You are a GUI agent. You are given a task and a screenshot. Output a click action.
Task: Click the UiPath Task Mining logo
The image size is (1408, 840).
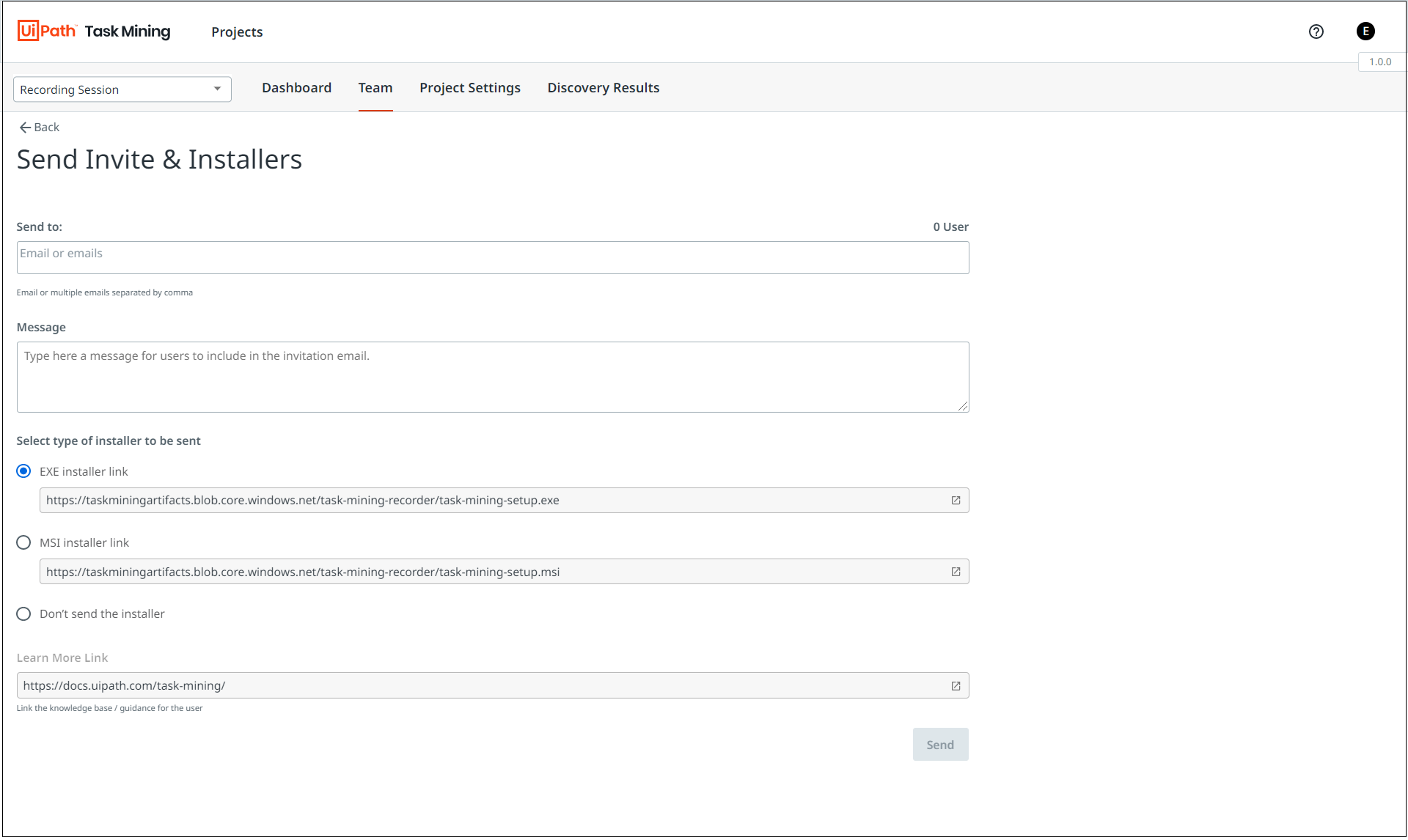tap(94, 31)
